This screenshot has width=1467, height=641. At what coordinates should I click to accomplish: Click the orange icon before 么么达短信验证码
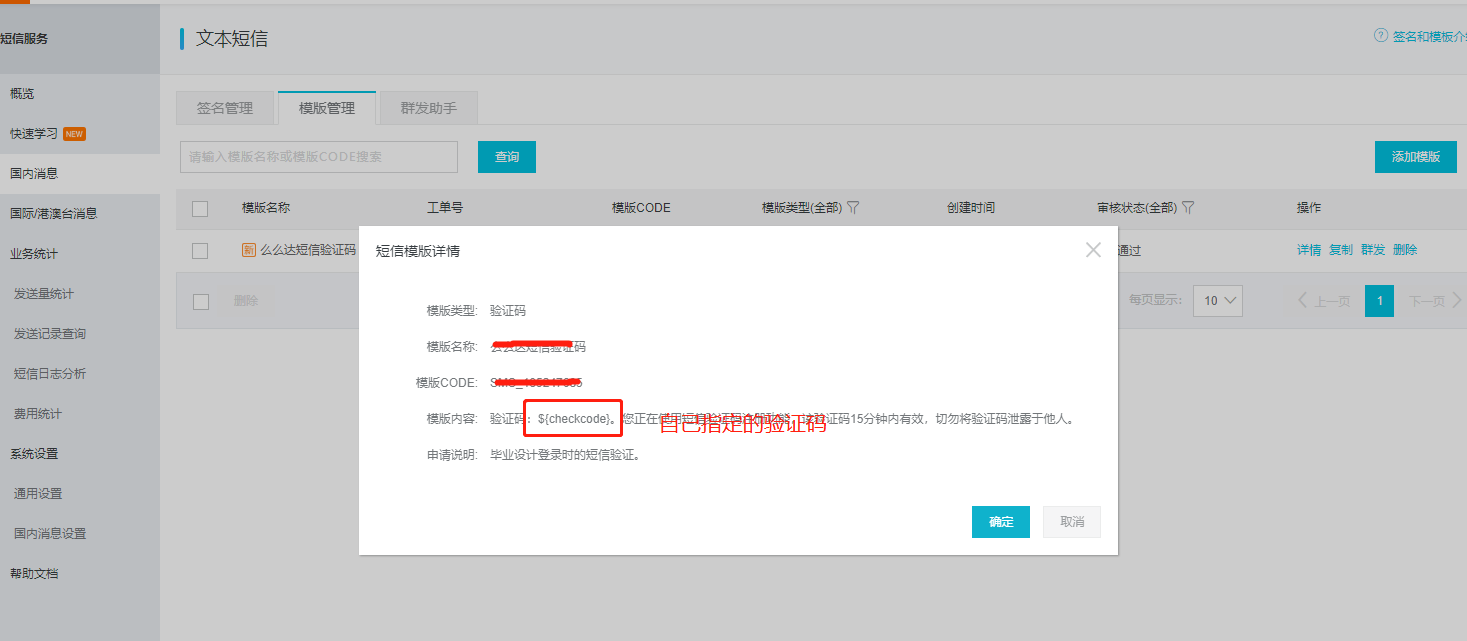click(x=249, y=250)
